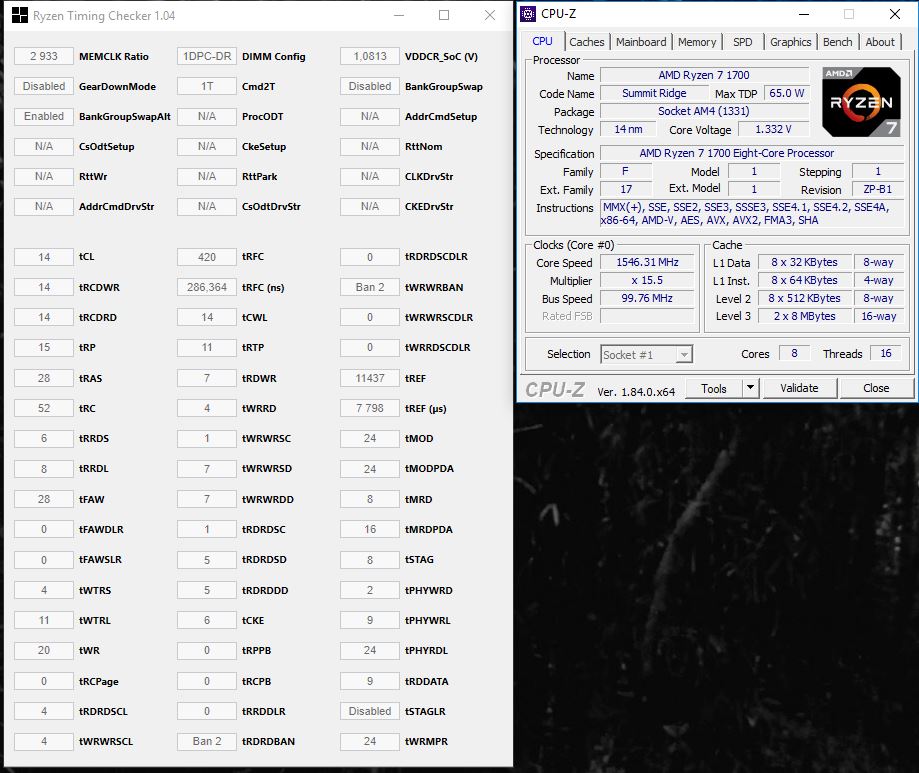Screen dimensions: 919x773
Task: Click the Ryzen Timing Checker app icon
Action: (x=20, y=15)
